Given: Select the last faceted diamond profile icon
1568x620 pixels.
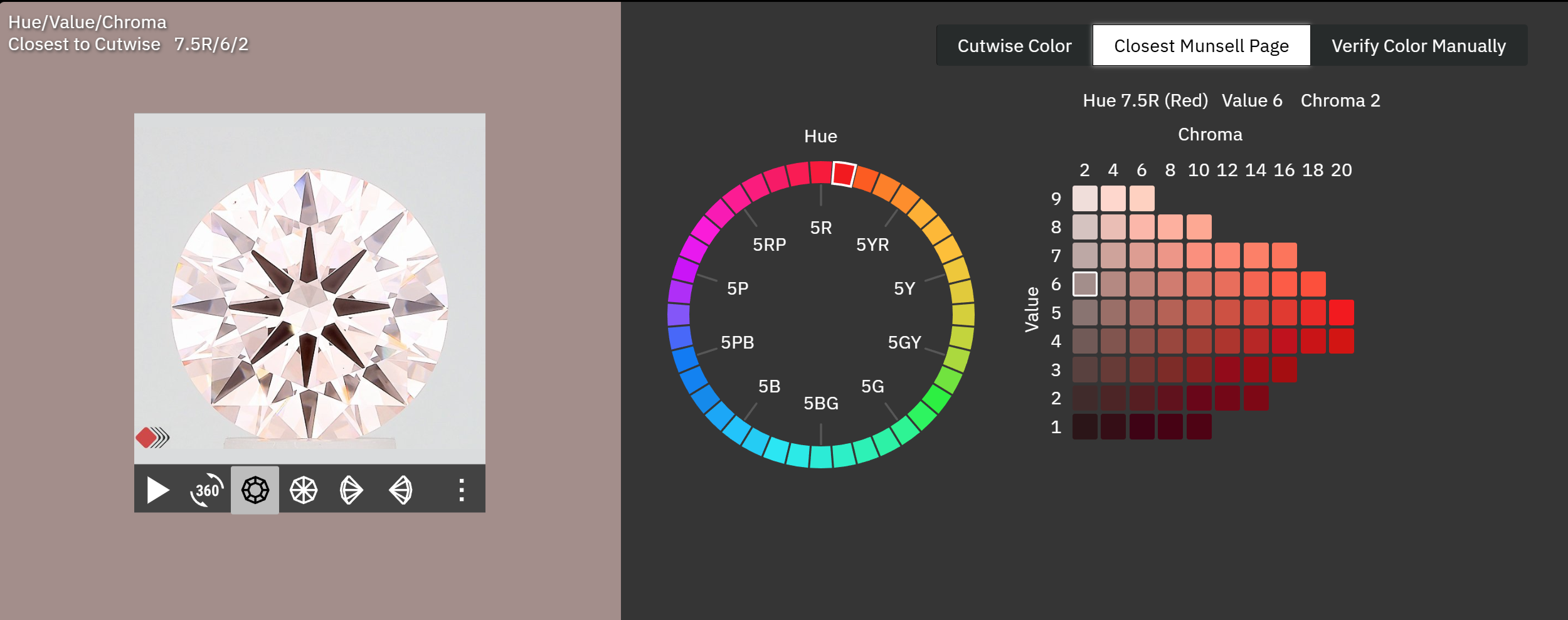Looking at the screenshot, I should (401, 490).
